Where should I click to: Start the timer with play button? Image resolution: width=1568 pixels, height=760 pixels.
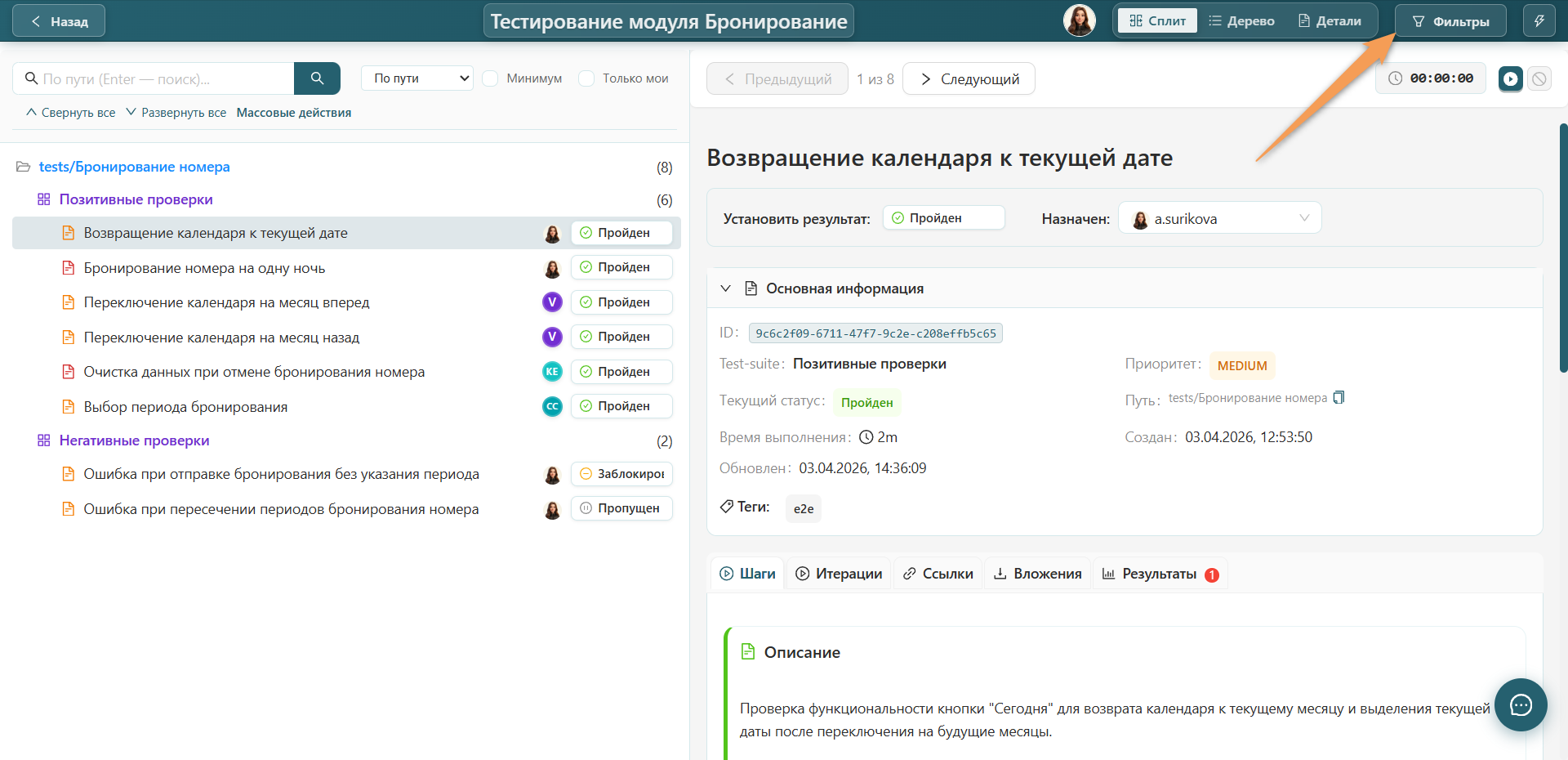point(1510,78)
